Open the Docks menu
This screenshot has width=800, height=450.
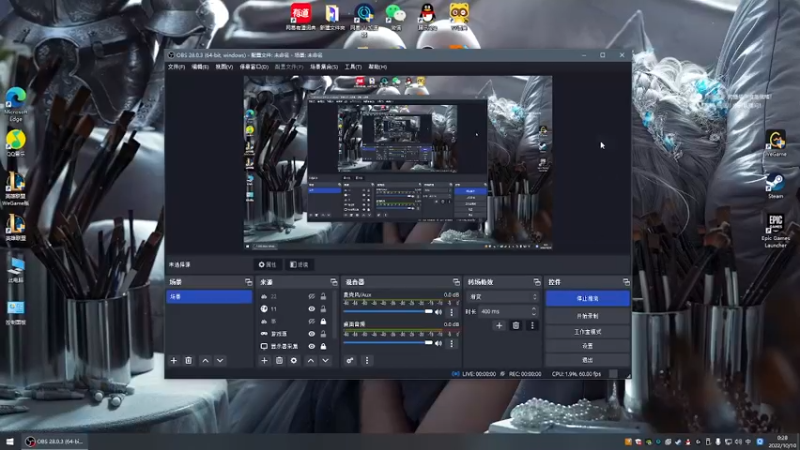(x=254, y=67)
